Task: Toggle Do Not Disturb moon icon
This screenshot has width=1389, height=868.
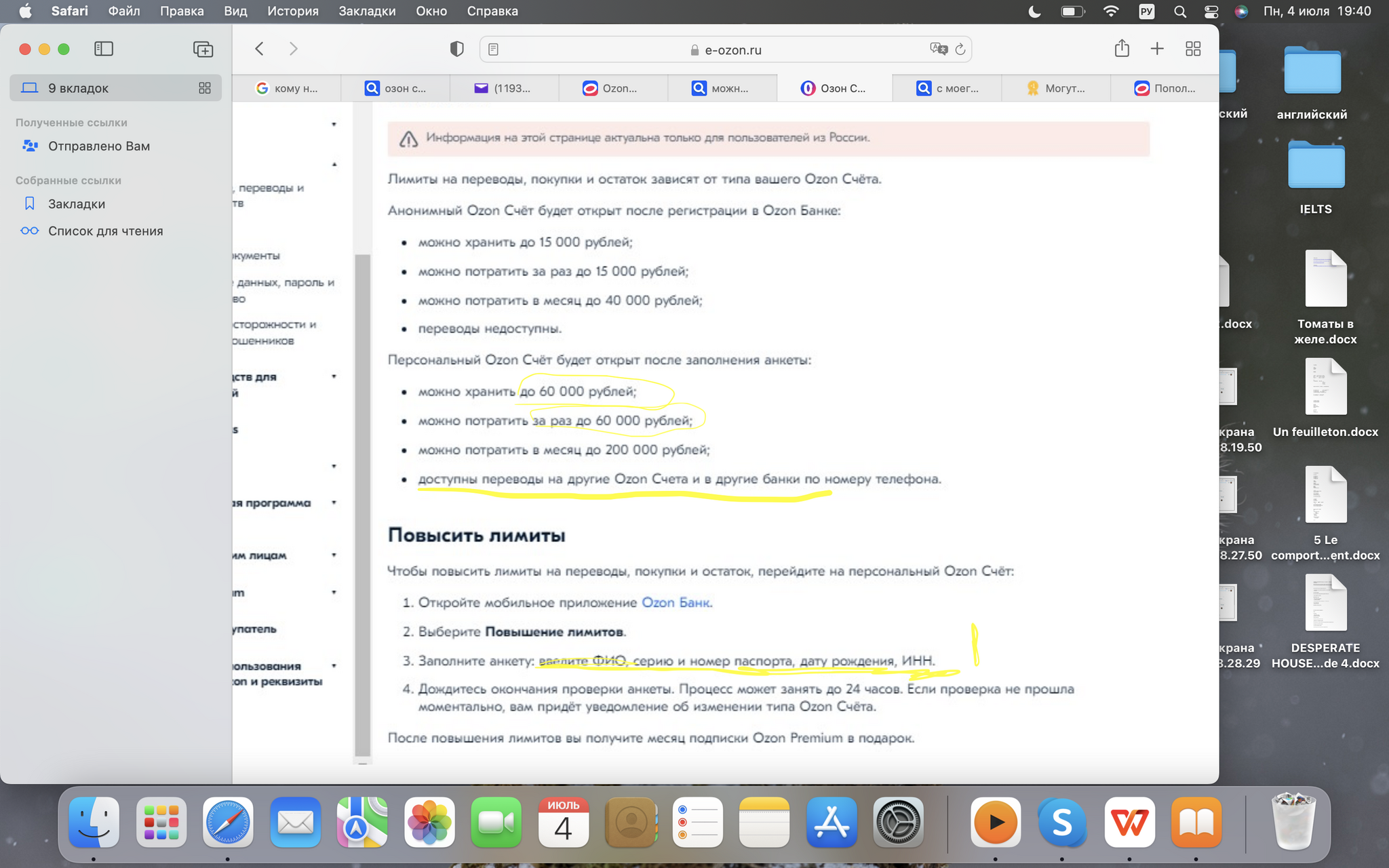Action: click(1034, 11)
